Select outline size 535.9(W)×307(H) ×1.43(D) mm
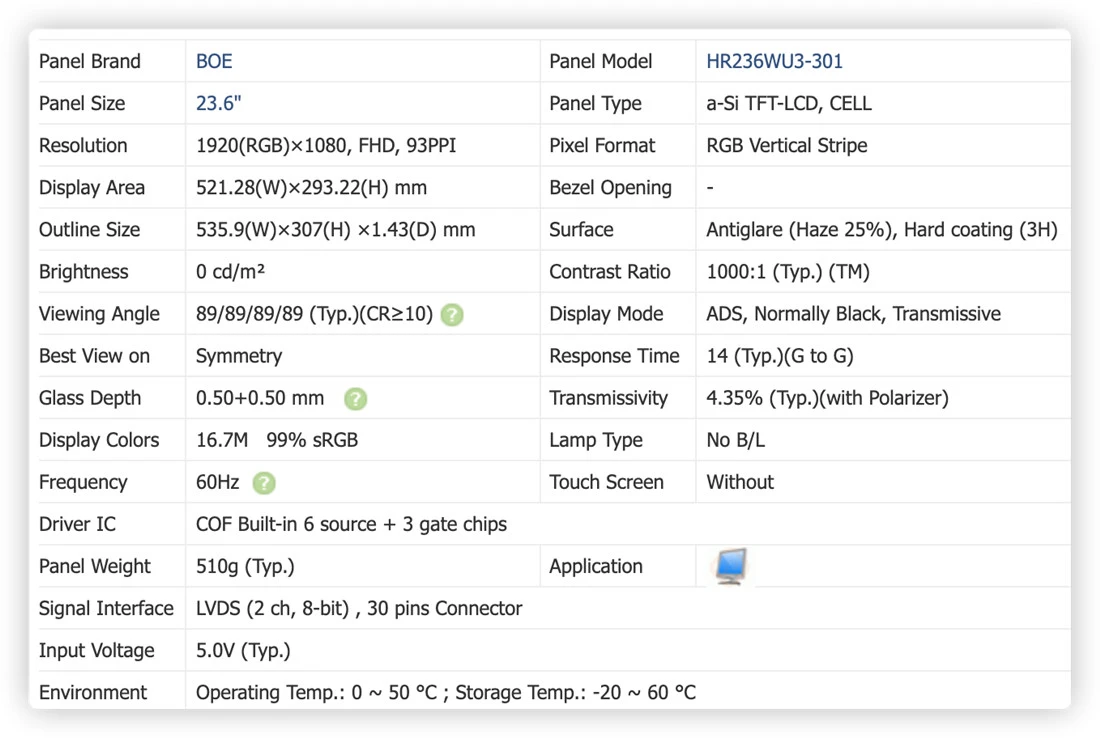This screenshot has height=738, width=1100. coord(335,229)
